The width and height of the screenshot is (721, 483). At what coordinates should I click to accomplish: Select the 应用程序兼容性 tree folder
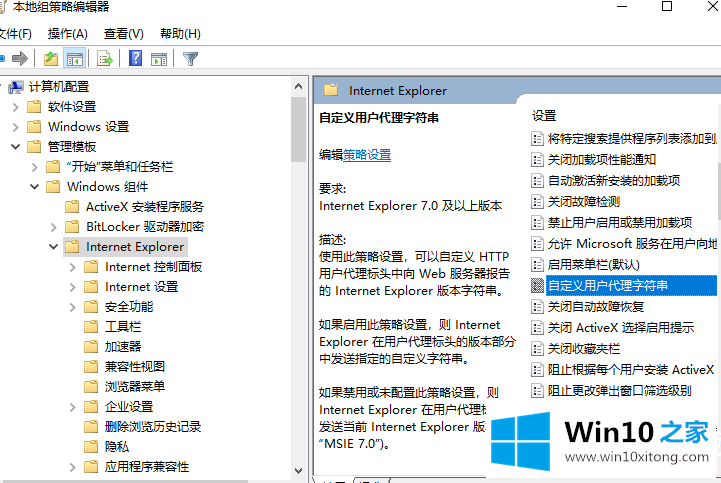(x=147, y=466)
